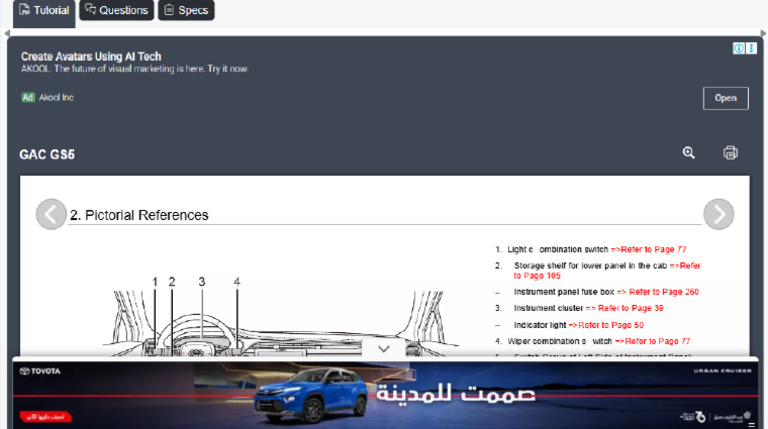The height and width of the screenshot is (429, 768).
Task: Click callout number 3 on diagram
Action: pyautogui.click(x=202, y=282)
